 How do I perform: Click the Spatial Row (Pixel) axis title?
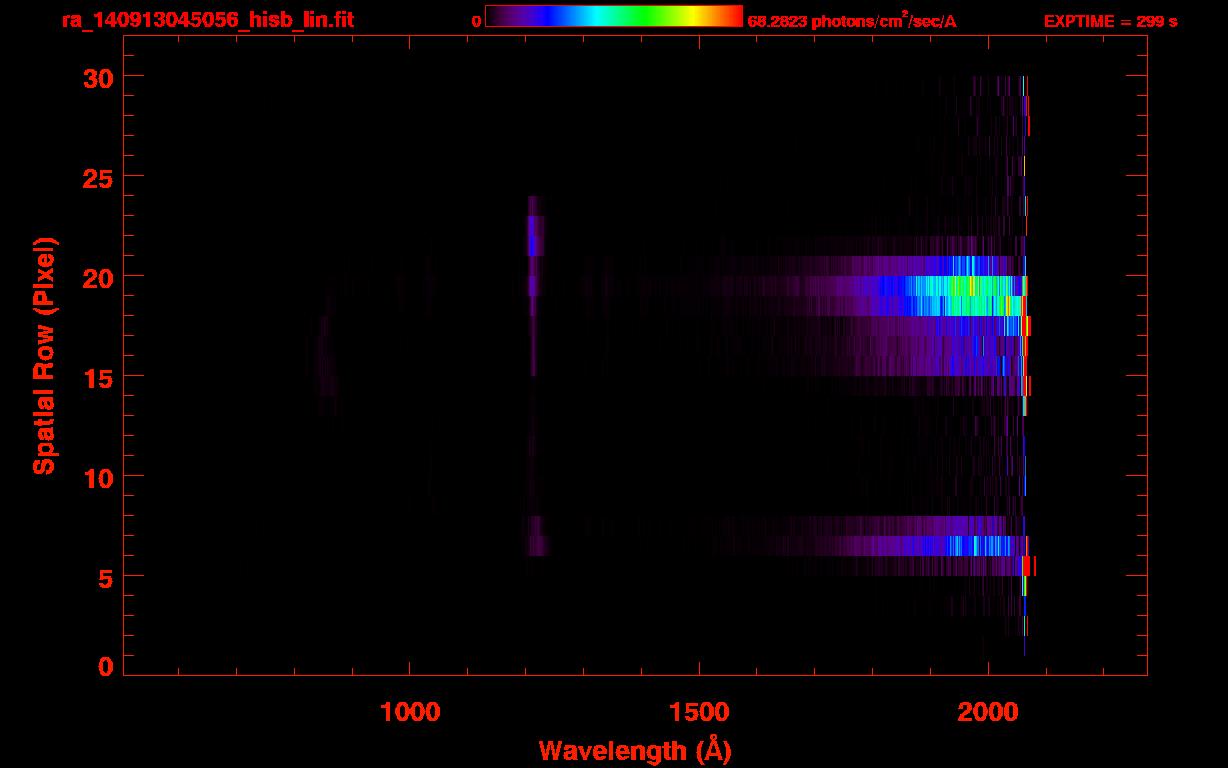coord(45,355)
